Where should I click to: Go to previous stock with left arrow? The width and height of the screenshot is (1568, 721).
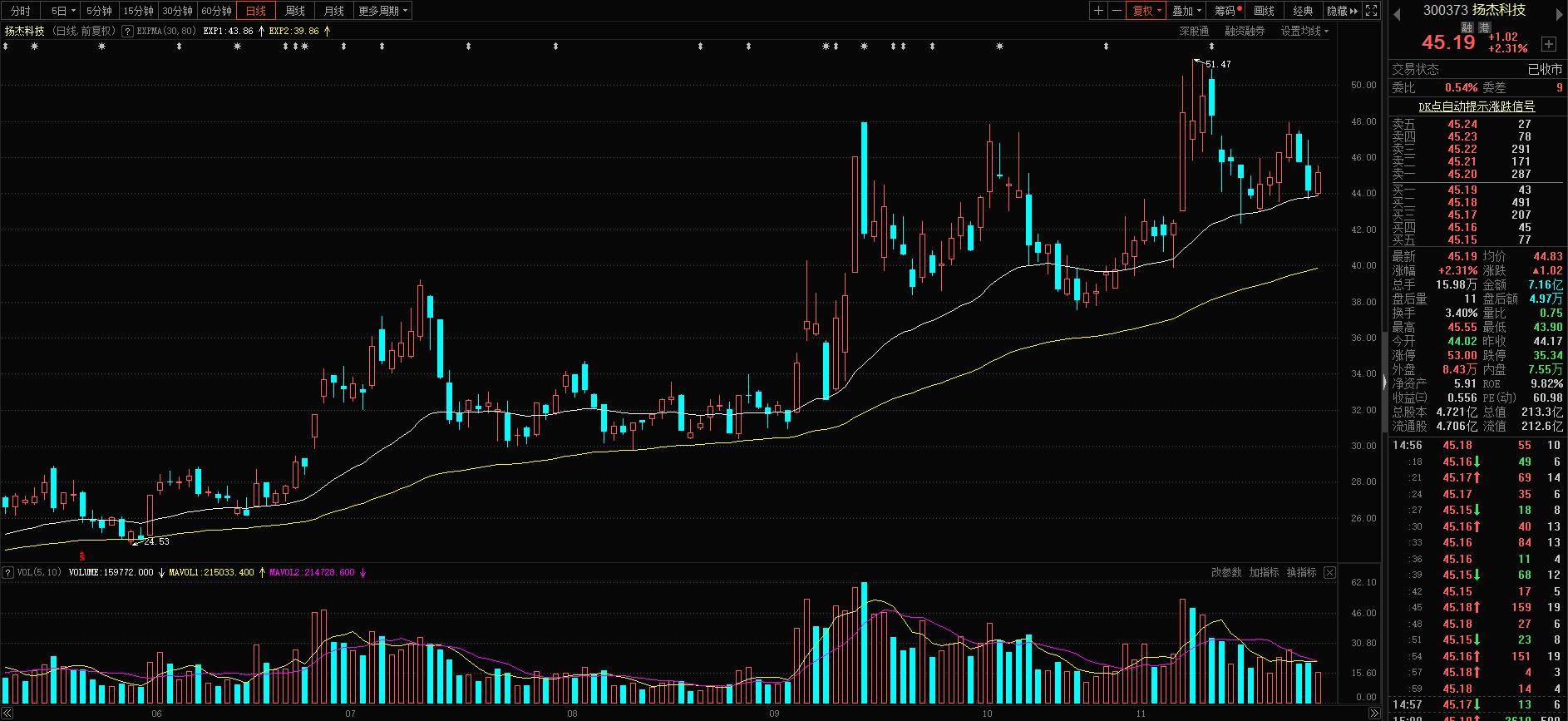coord(1396,12)
